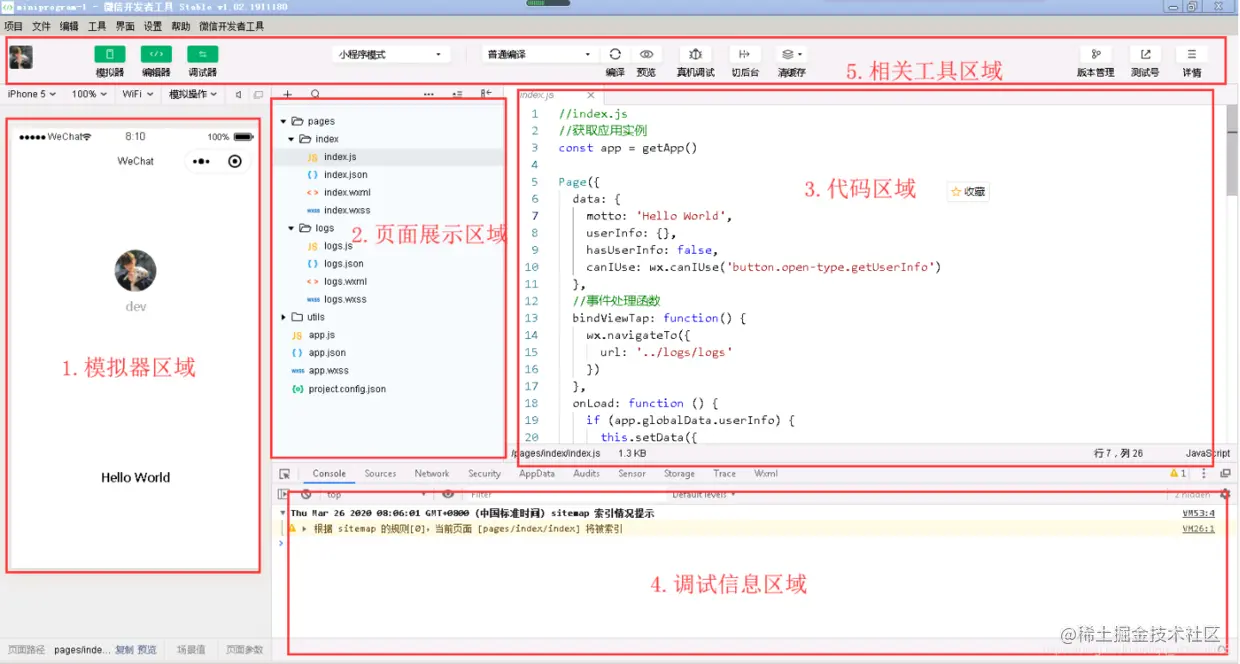Image resolution: width=1240 pixels, height=664 pixels.
Task: Collapse the pages folder
Action: point(283,121)
